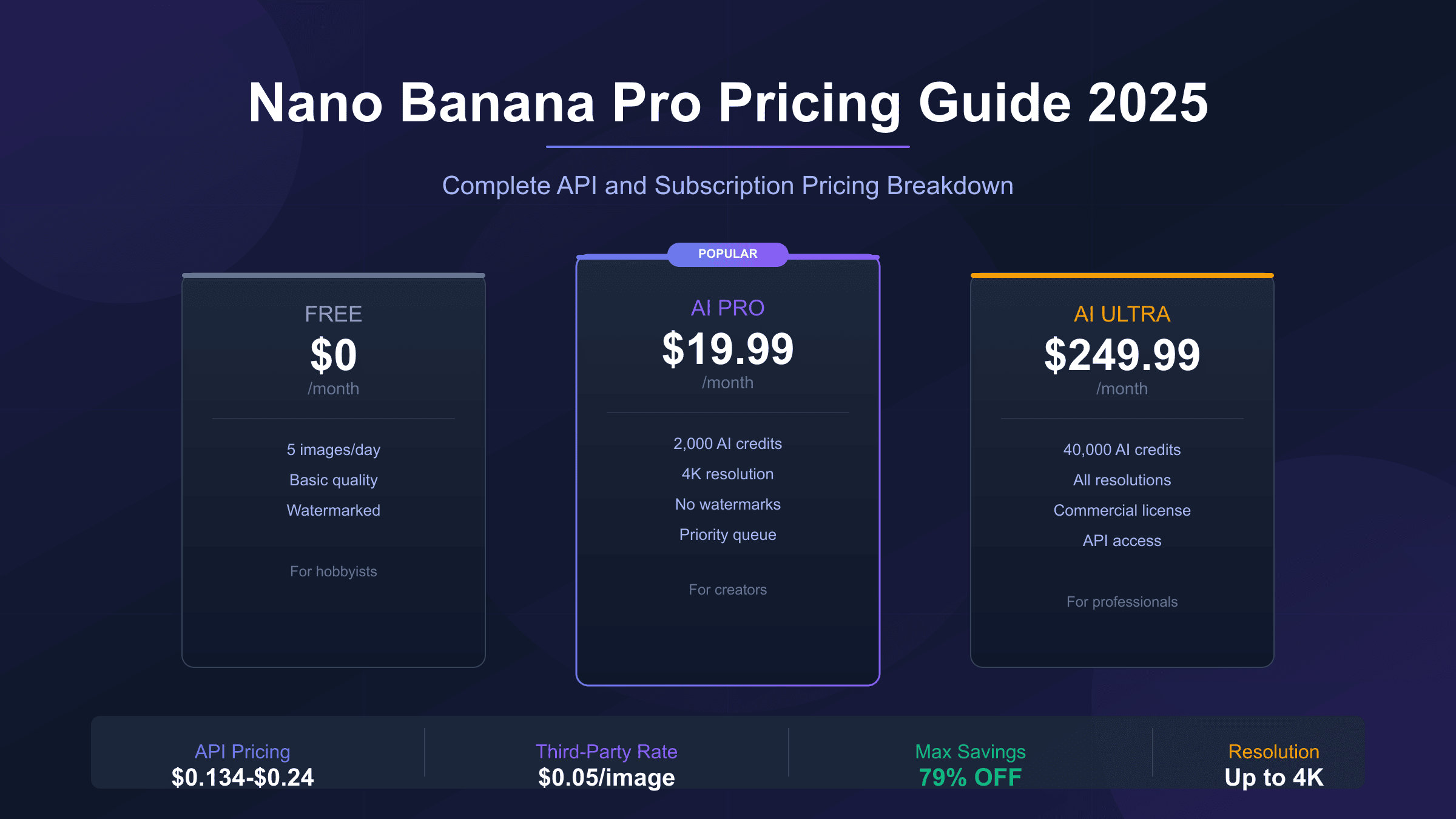This screenshot has width=1456, height=819.
Task: Click the $19.99 price
Action: click(727, 349)
